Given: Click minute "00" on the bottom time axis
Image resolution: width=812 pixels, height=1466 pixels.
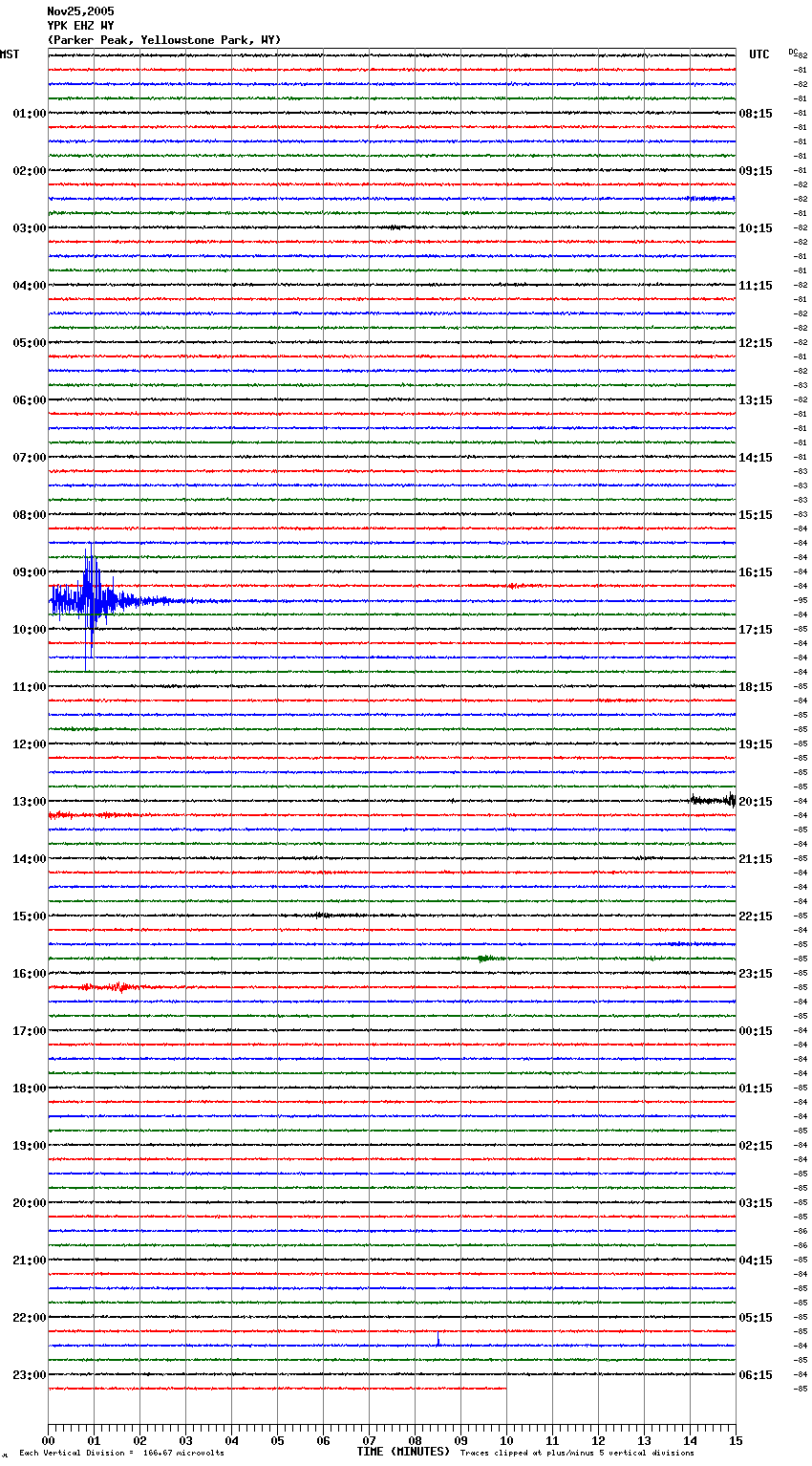Looking at the screenshot, I should (x=48, y=1440).
